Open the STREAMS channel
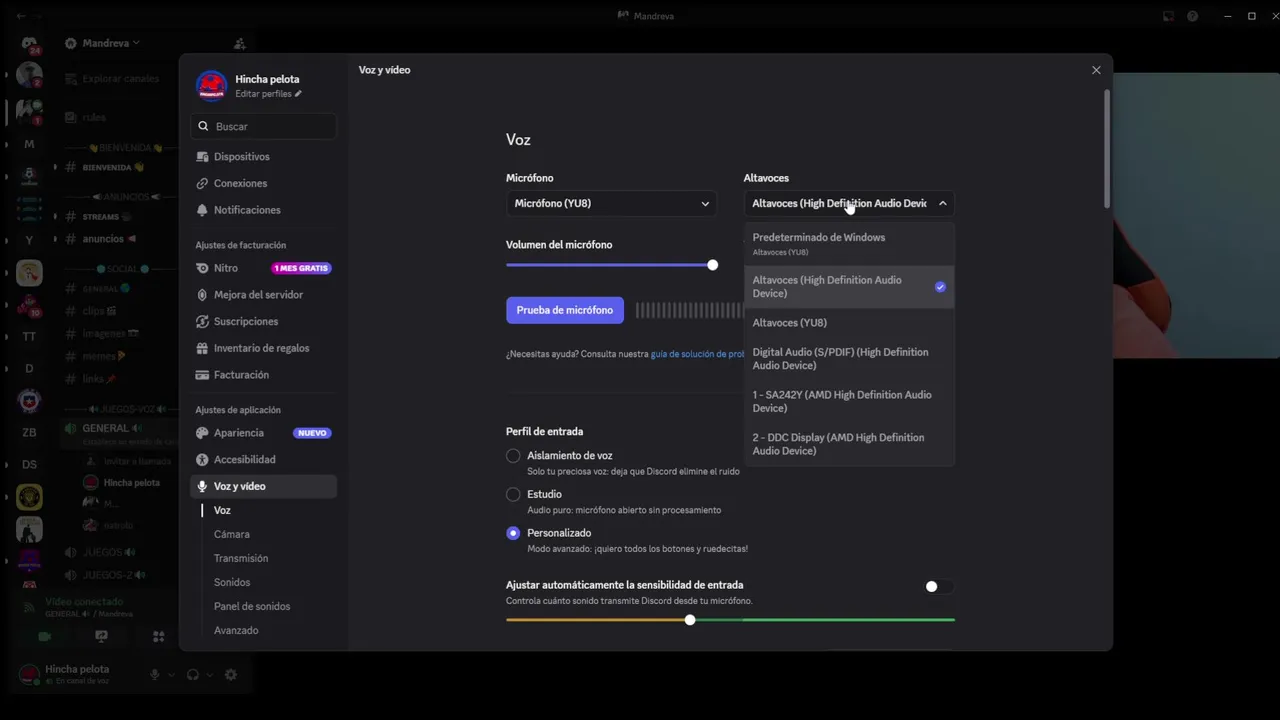The width and height of the screenshot is (1280, 720). (x=100, y=217)
